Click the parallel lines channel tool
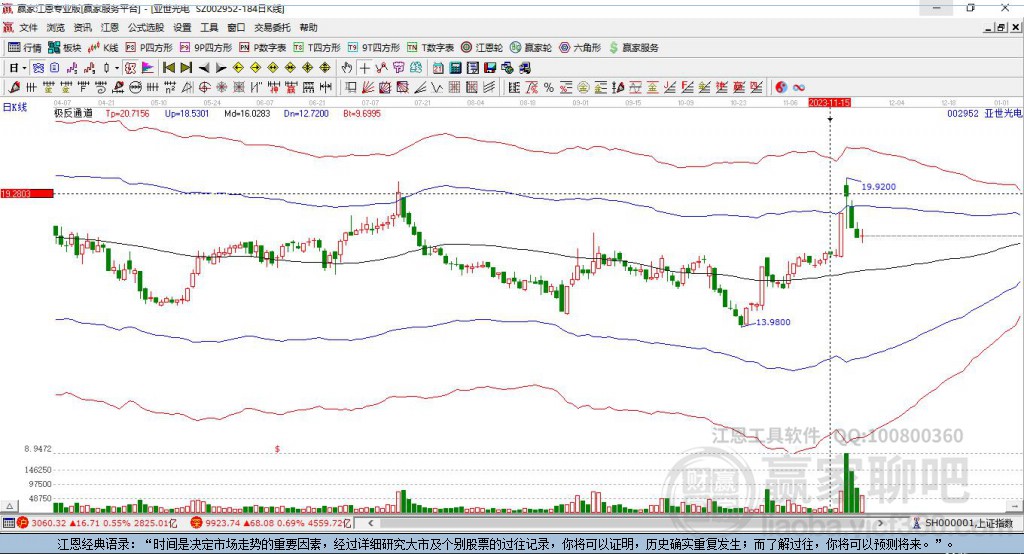1024x554 pixels. (x=489, y=88)
